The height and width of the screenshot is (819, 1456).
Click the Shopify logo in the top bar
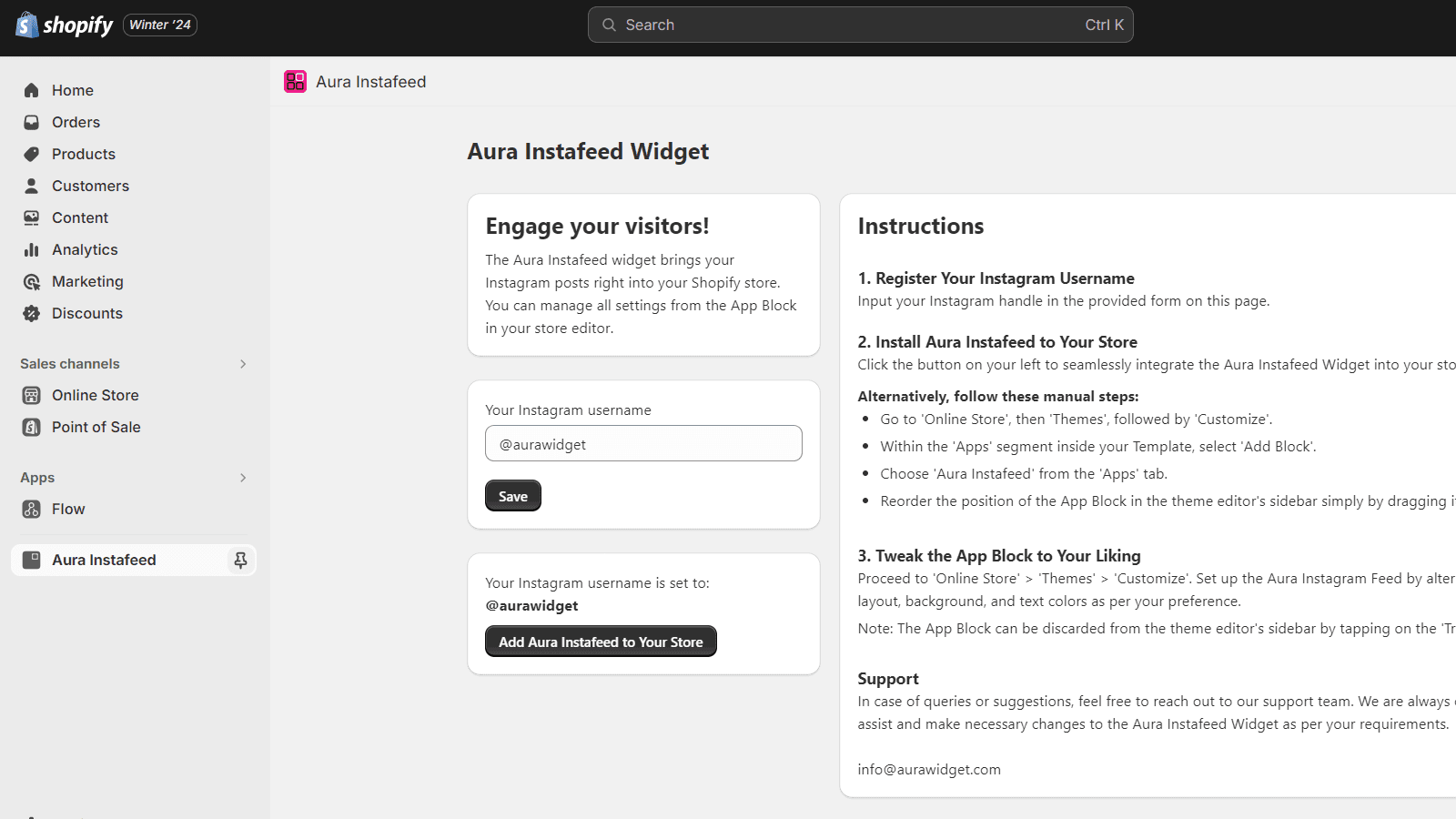64,25
